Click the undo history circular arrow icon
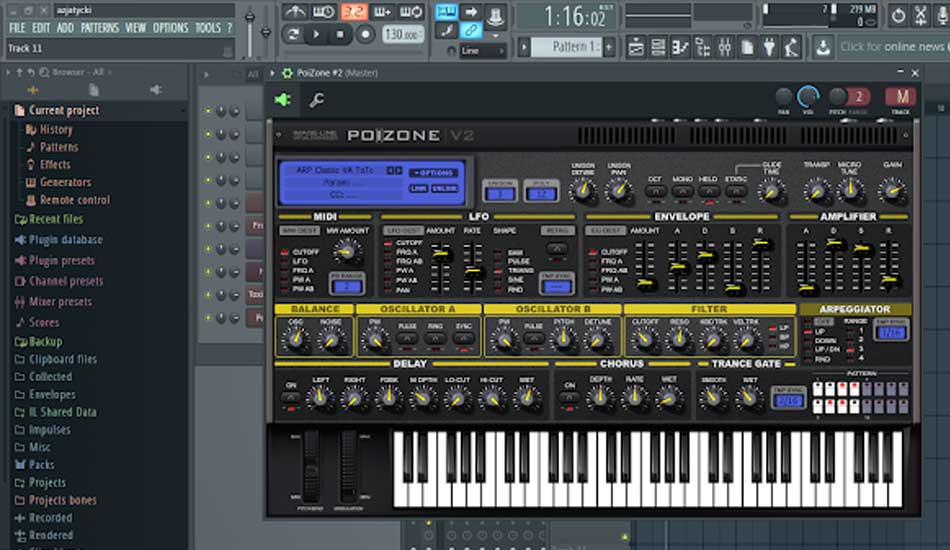 click(898, 16)
